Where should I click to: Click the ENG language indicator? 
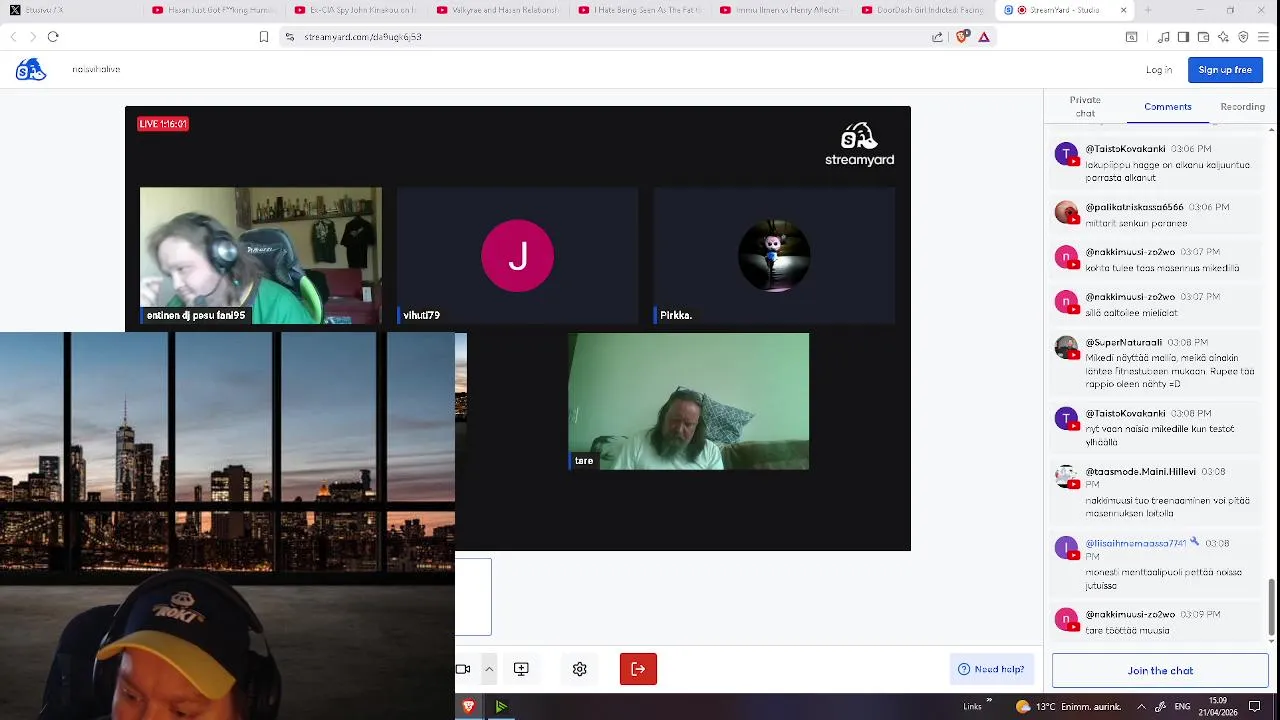(1181, 707)
